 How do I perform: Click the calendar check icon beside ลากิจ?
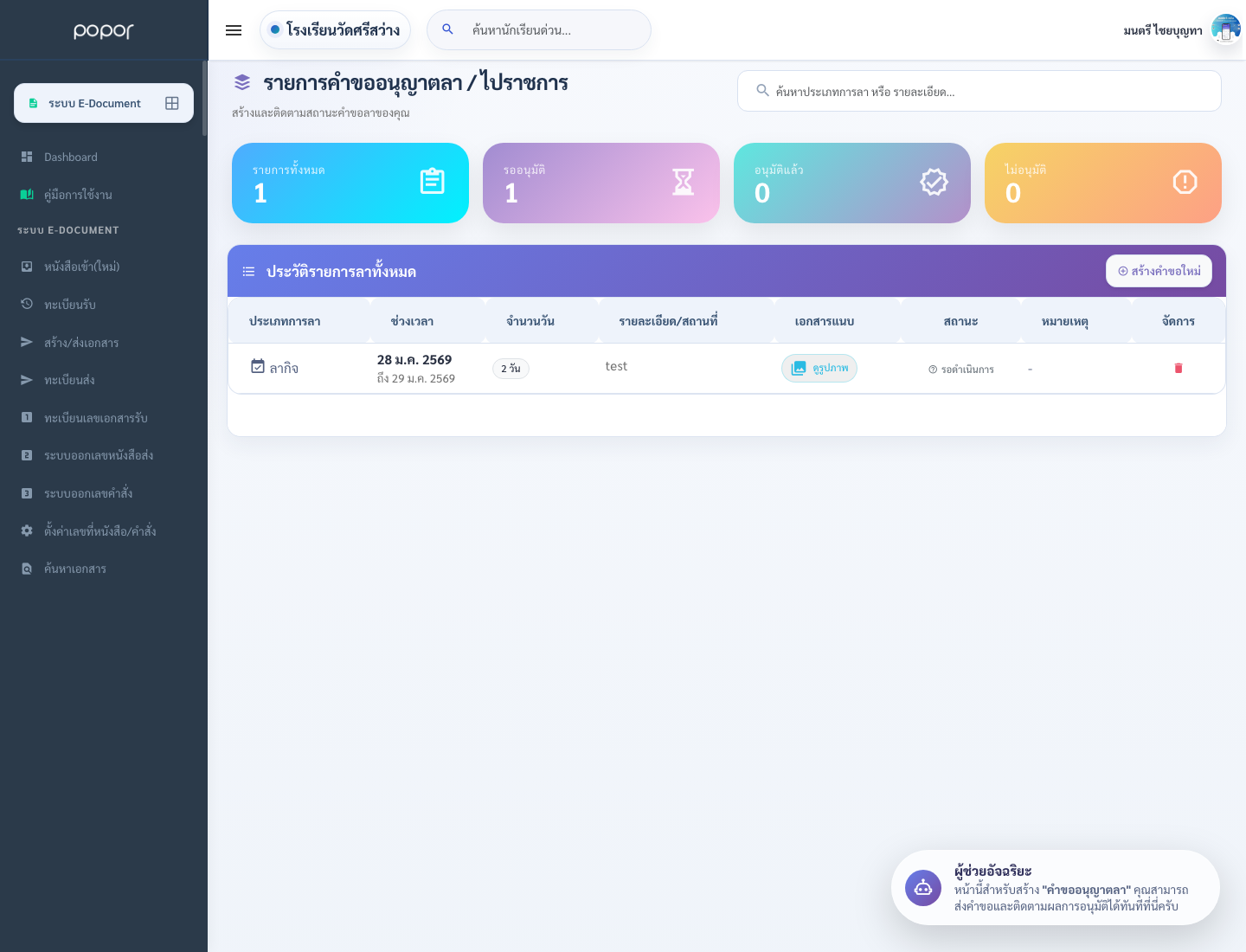point(258,366)
